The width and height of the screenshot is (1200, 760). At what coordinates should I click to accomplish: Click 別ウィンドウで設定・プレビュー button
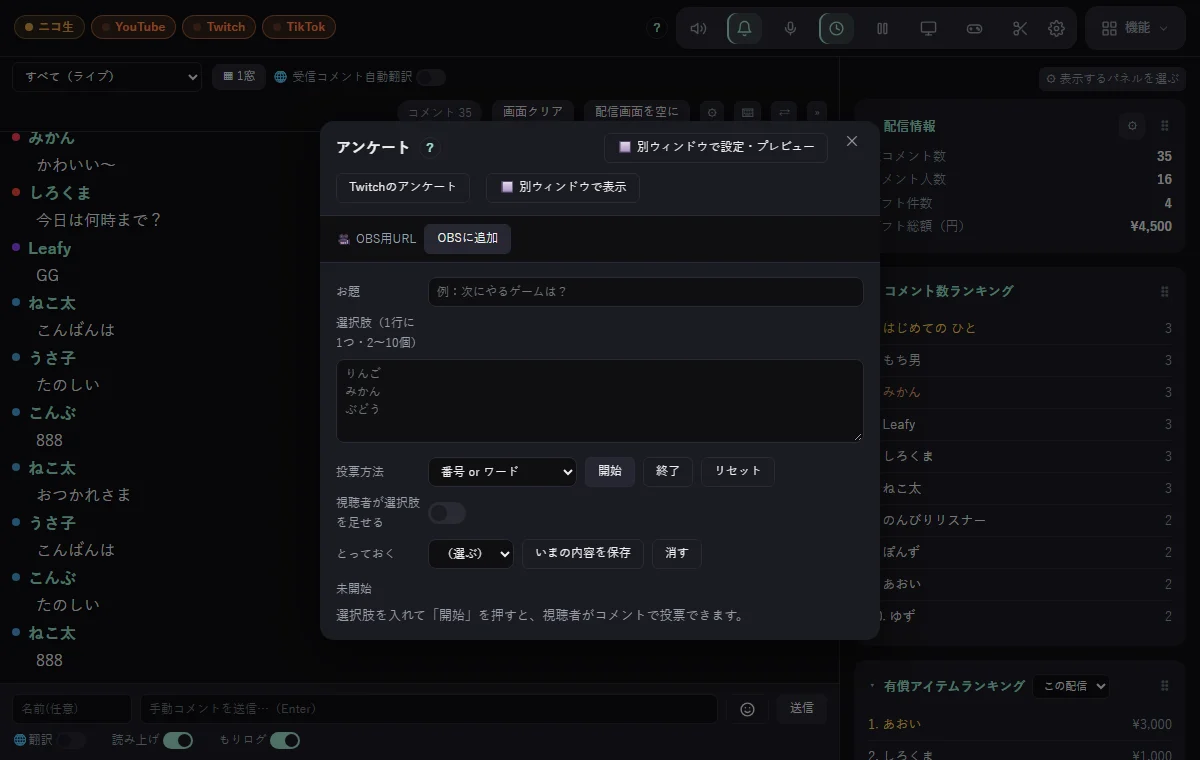tap(716, 147)
